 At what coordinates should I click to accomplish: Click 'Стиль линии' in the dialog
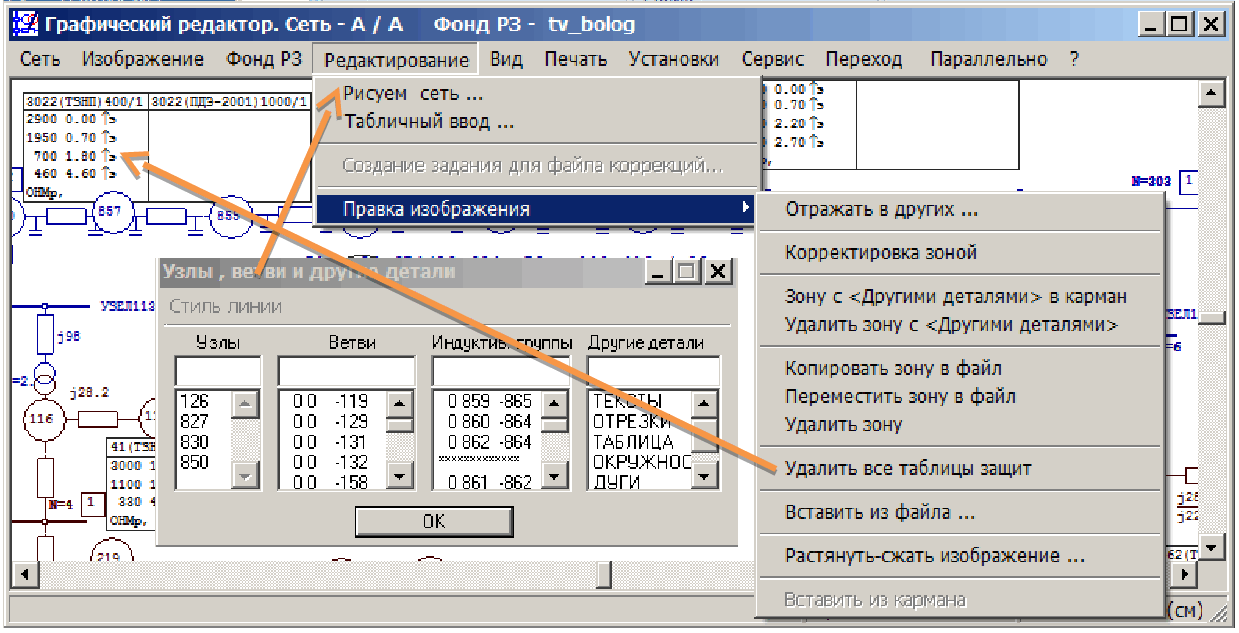click(225, 307)
